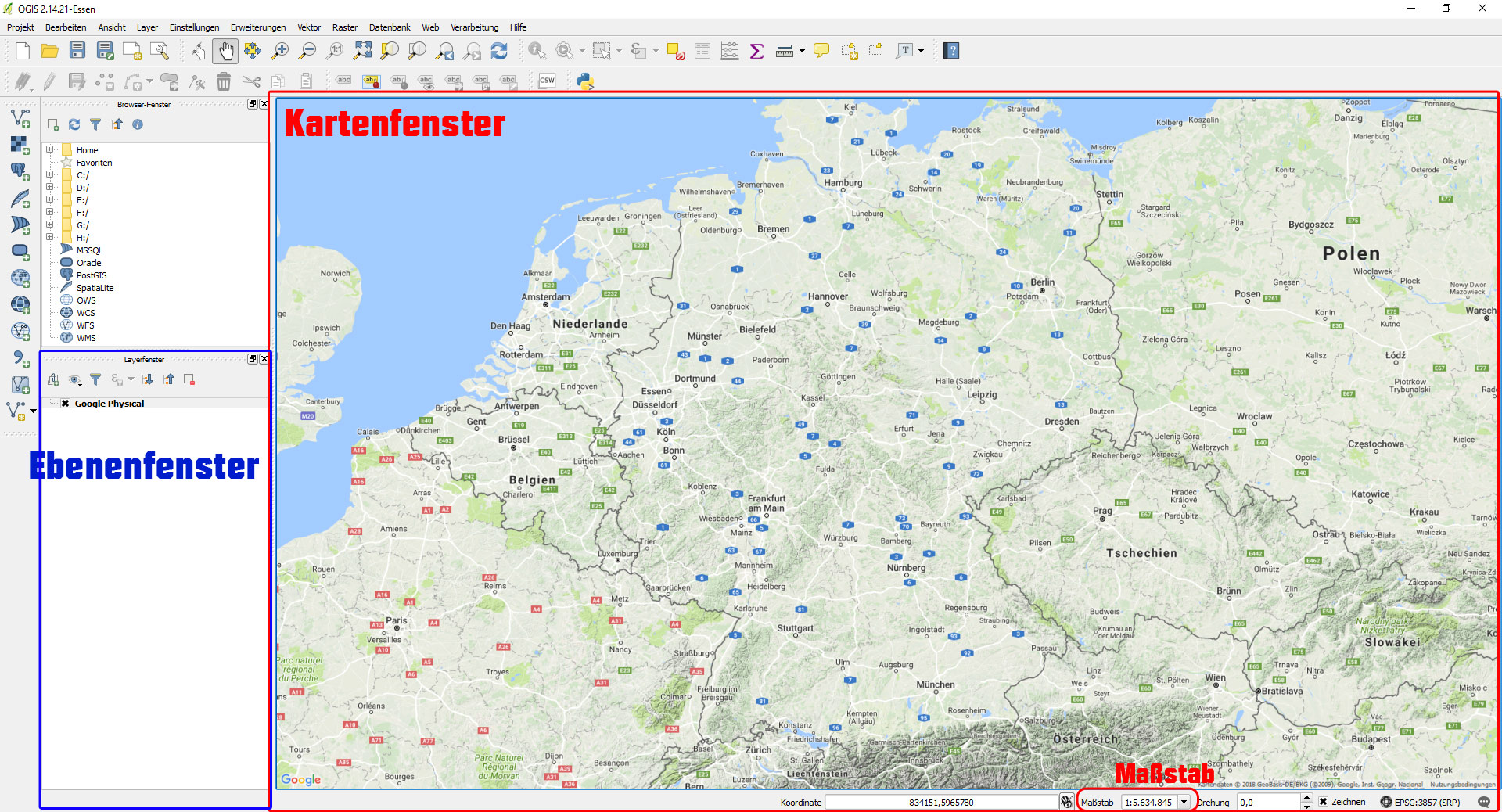Click EPSG:3857 (SRP) CRS button
The height and width of the screenshot is (812, 1502).
click(1420, 802)
